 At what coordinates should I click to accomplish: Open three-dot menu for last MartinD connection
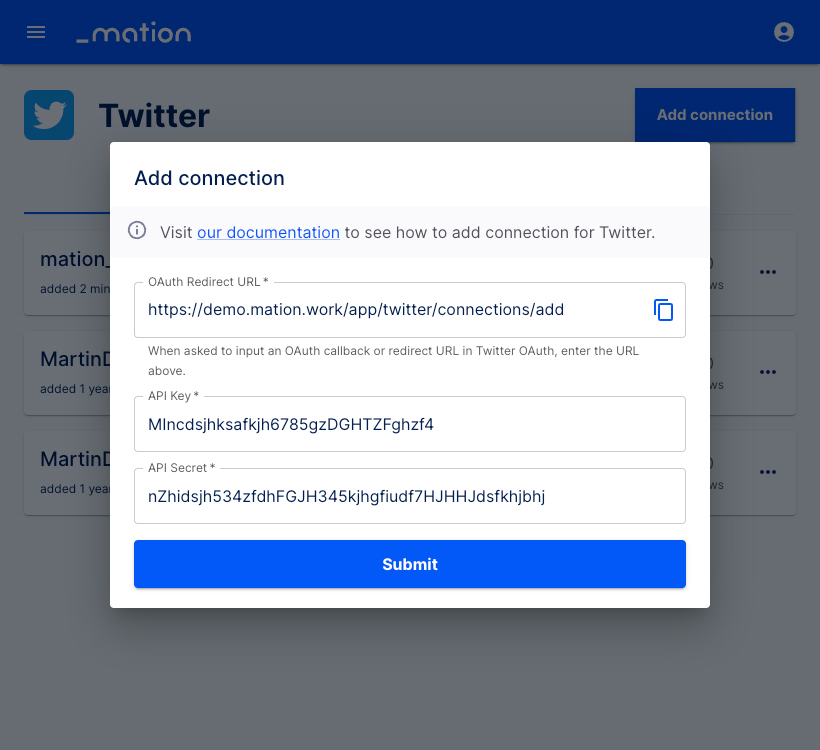coord(768,472)
